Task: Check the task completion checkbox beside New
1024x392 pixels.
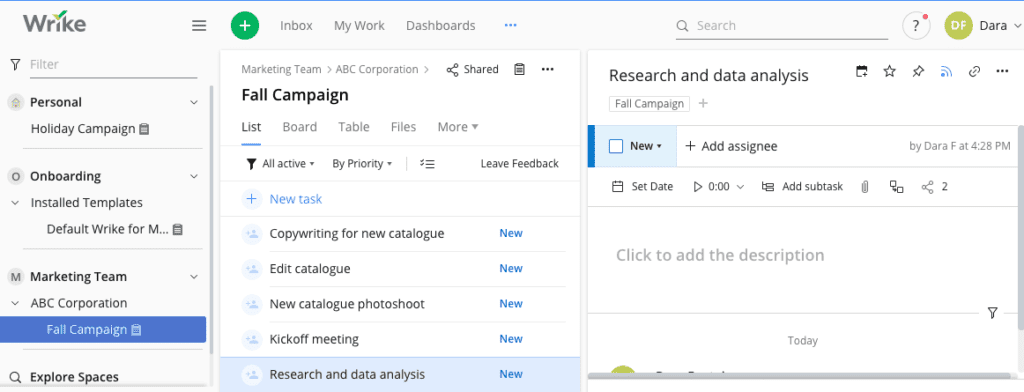Action: 616,146
